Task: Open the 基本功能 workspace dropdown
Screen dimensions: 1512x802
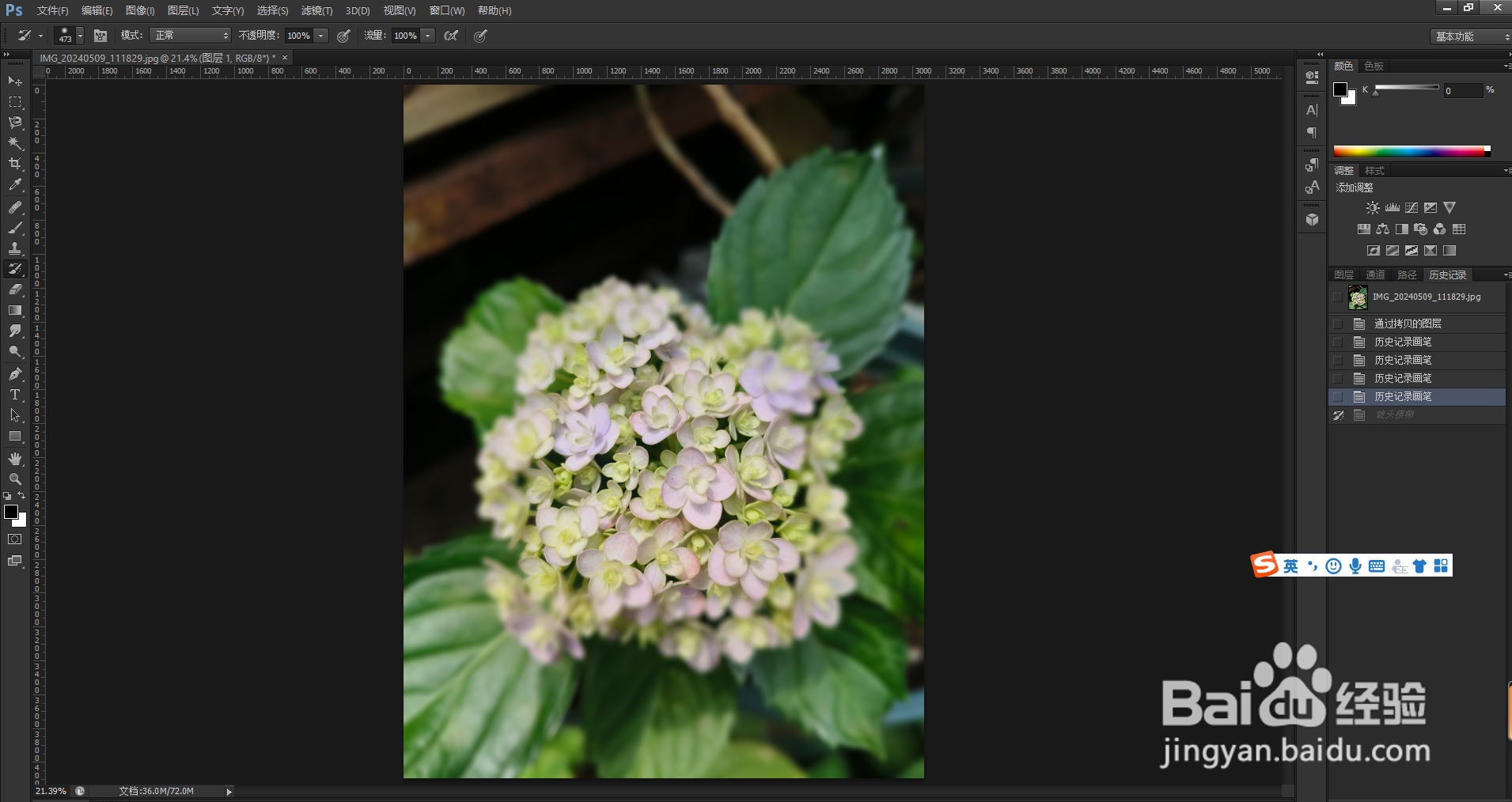Action: click(x=1470, y=36)
